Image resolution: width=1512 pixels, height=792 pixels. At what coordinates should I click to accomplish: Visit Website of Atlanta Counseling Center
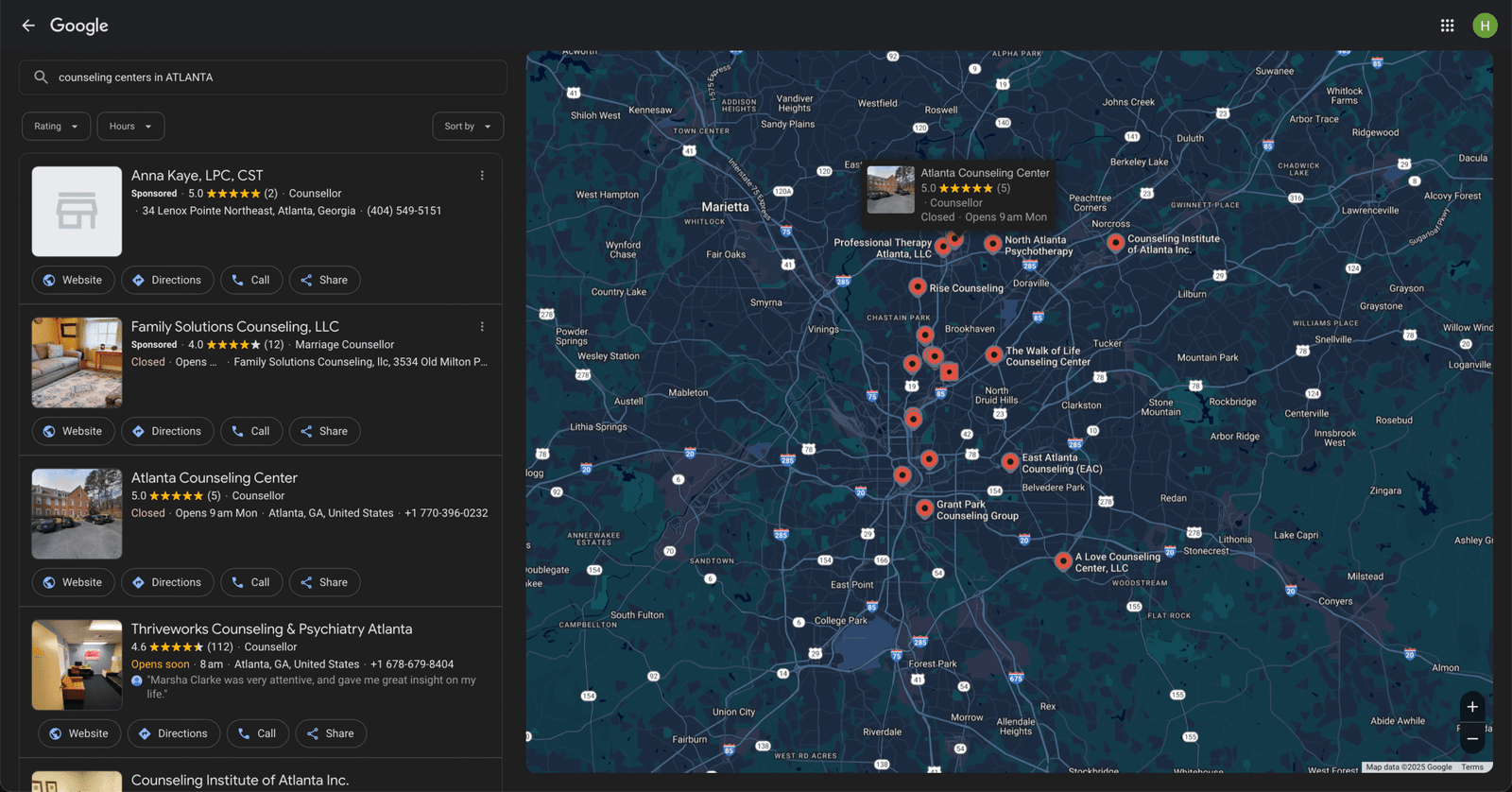pos(74,582)
